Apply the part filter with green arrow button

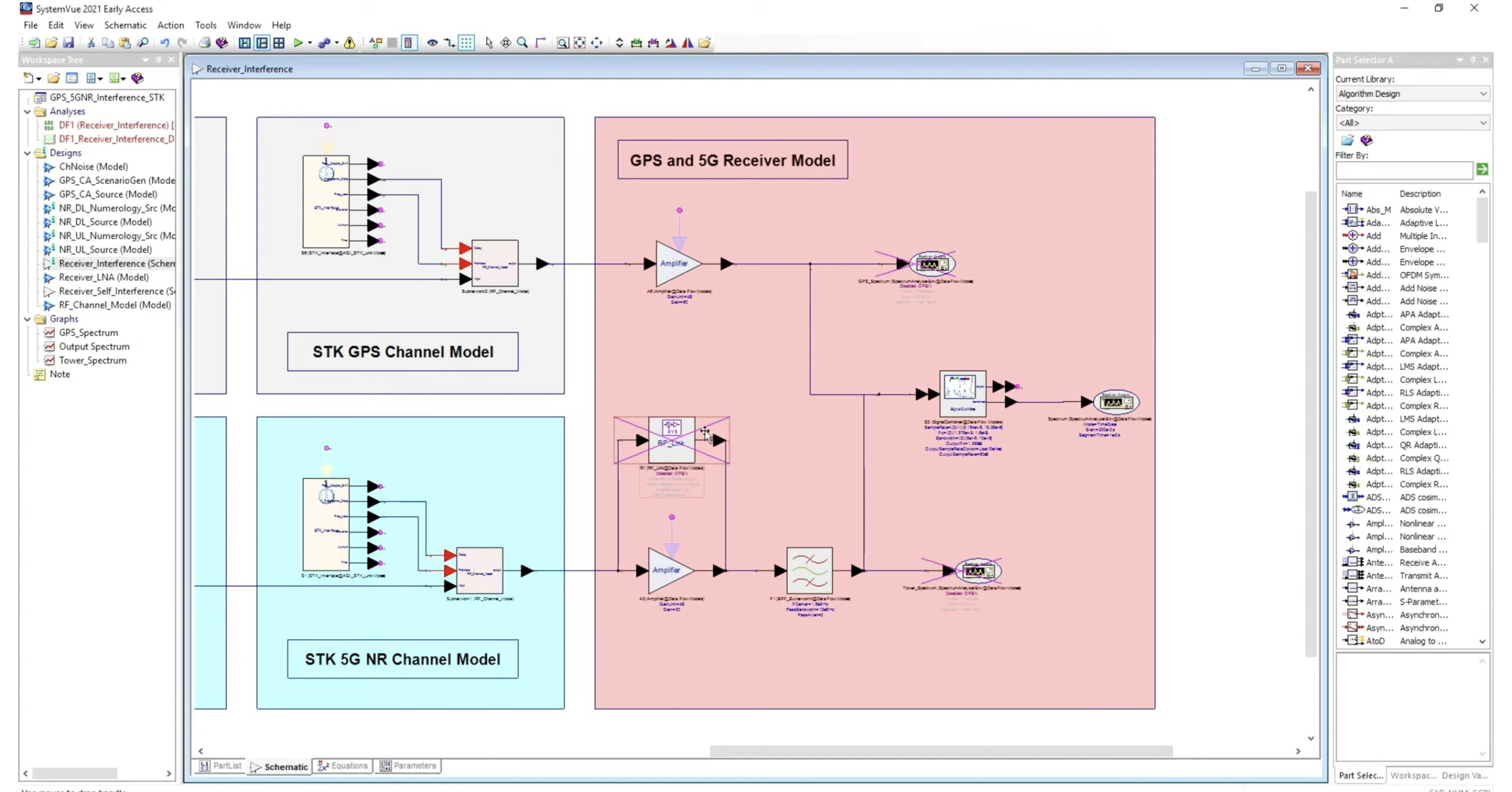[1482, 170]
